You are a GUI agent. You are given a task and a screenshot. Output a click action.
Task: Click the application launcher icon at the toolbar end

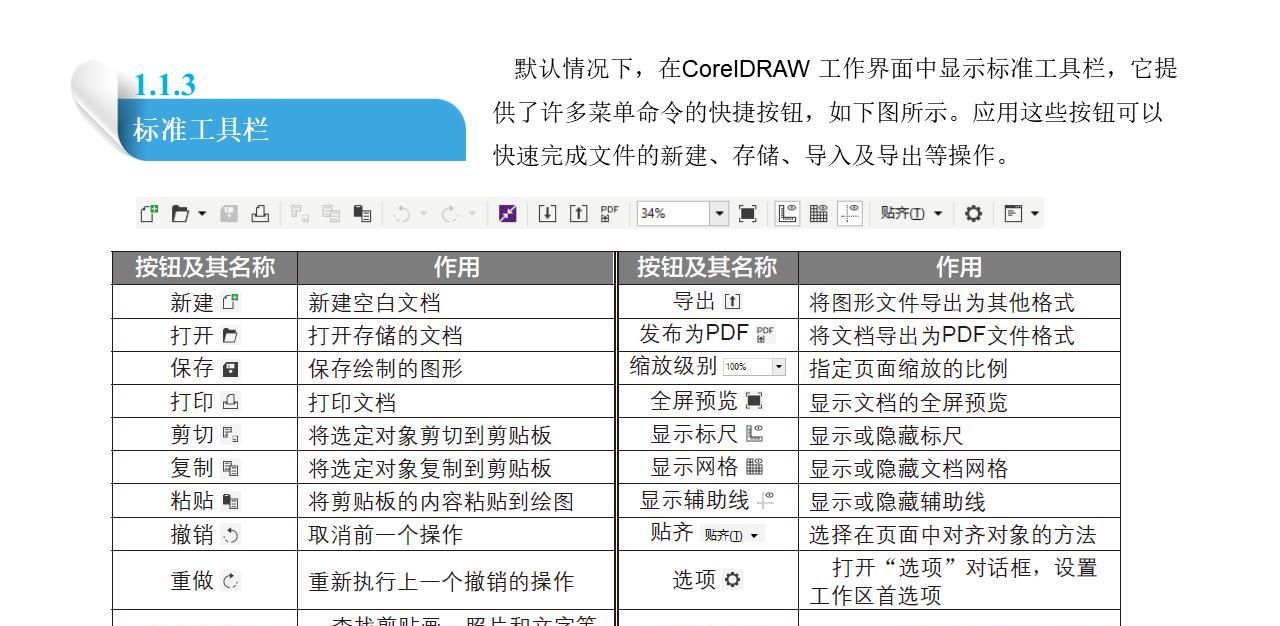point(1013,213)
